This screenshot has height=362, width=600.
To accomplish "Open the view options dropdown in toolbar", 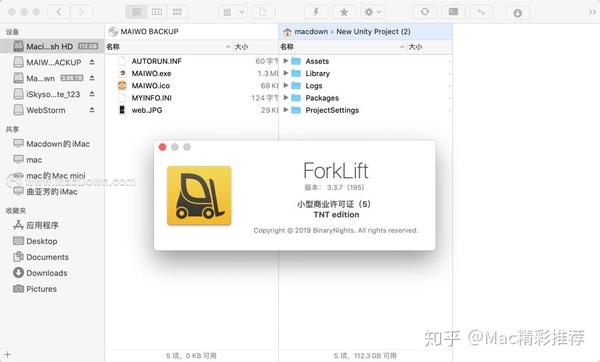I will pos(233,12).
